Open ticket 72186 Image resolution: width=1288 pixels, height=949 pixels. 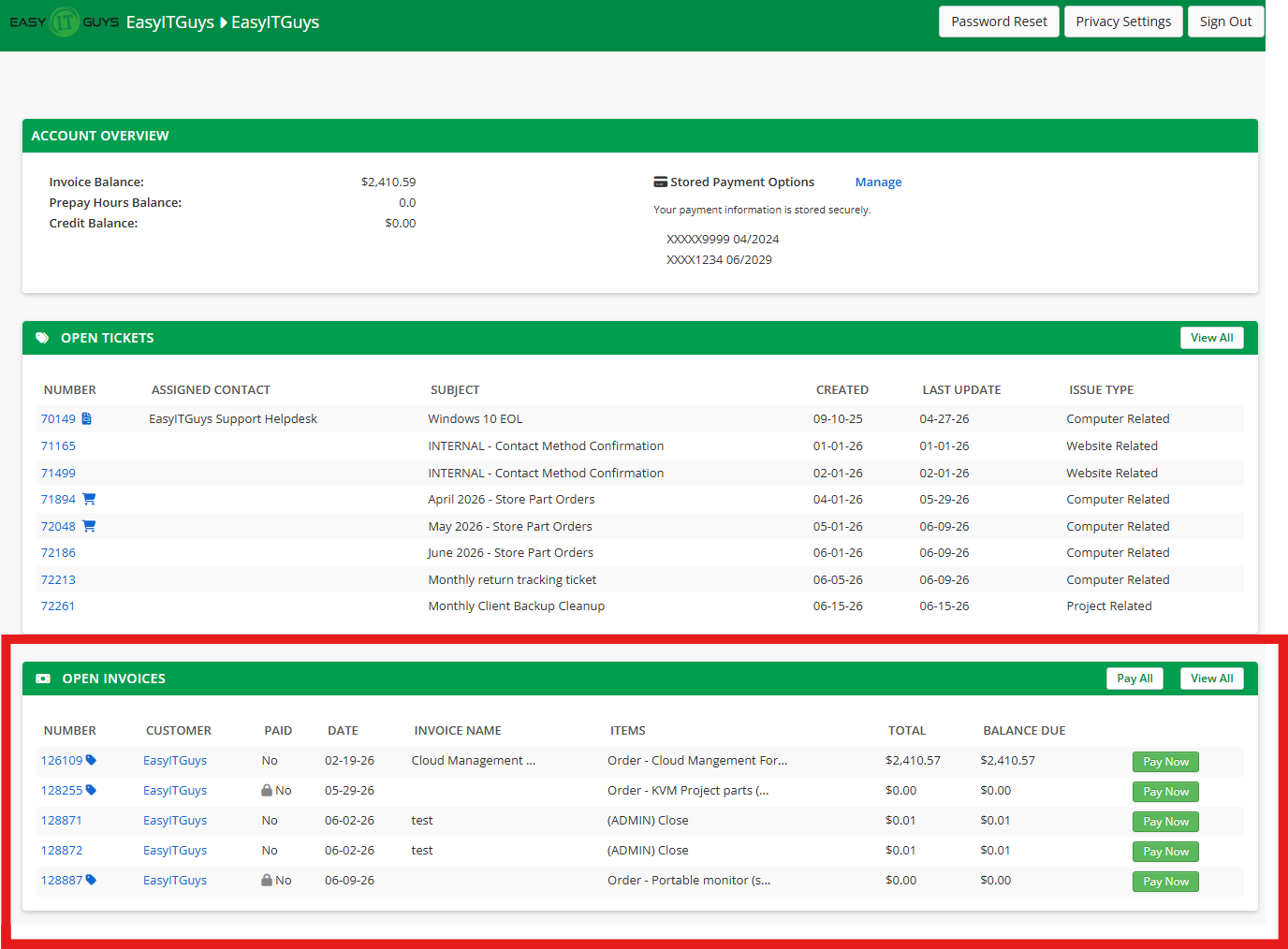58,552
